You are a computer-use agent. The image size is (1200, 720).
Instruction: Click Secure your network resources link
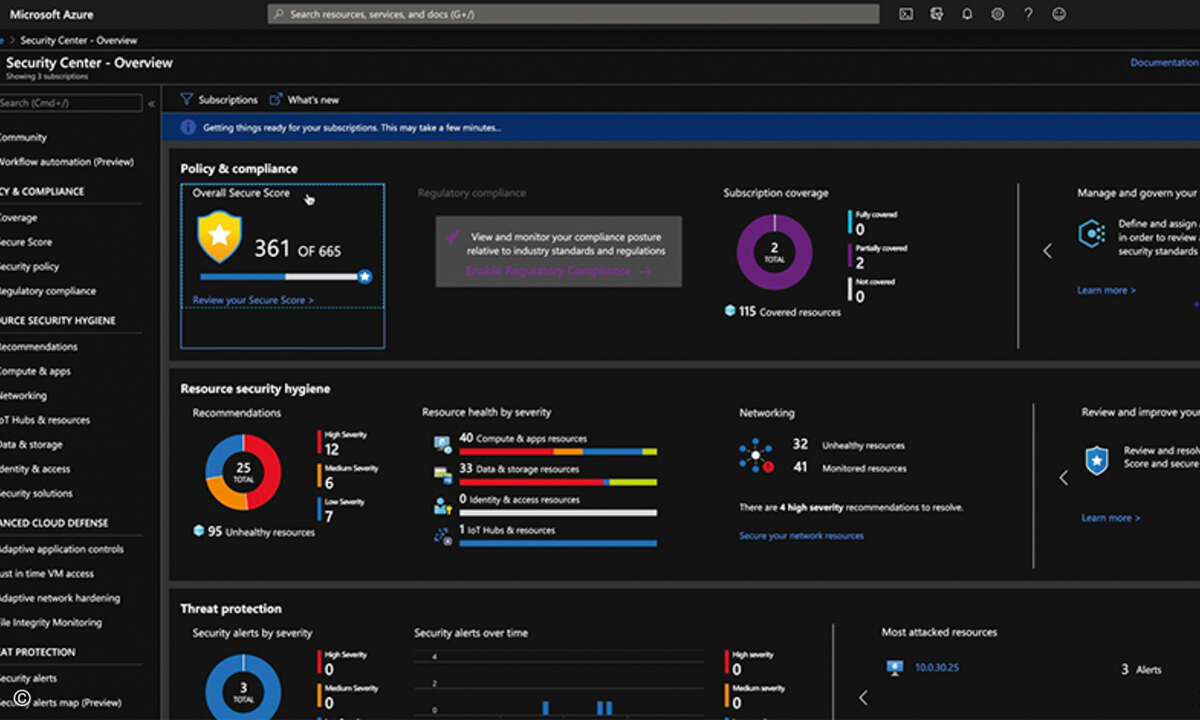tap(801, 536)
